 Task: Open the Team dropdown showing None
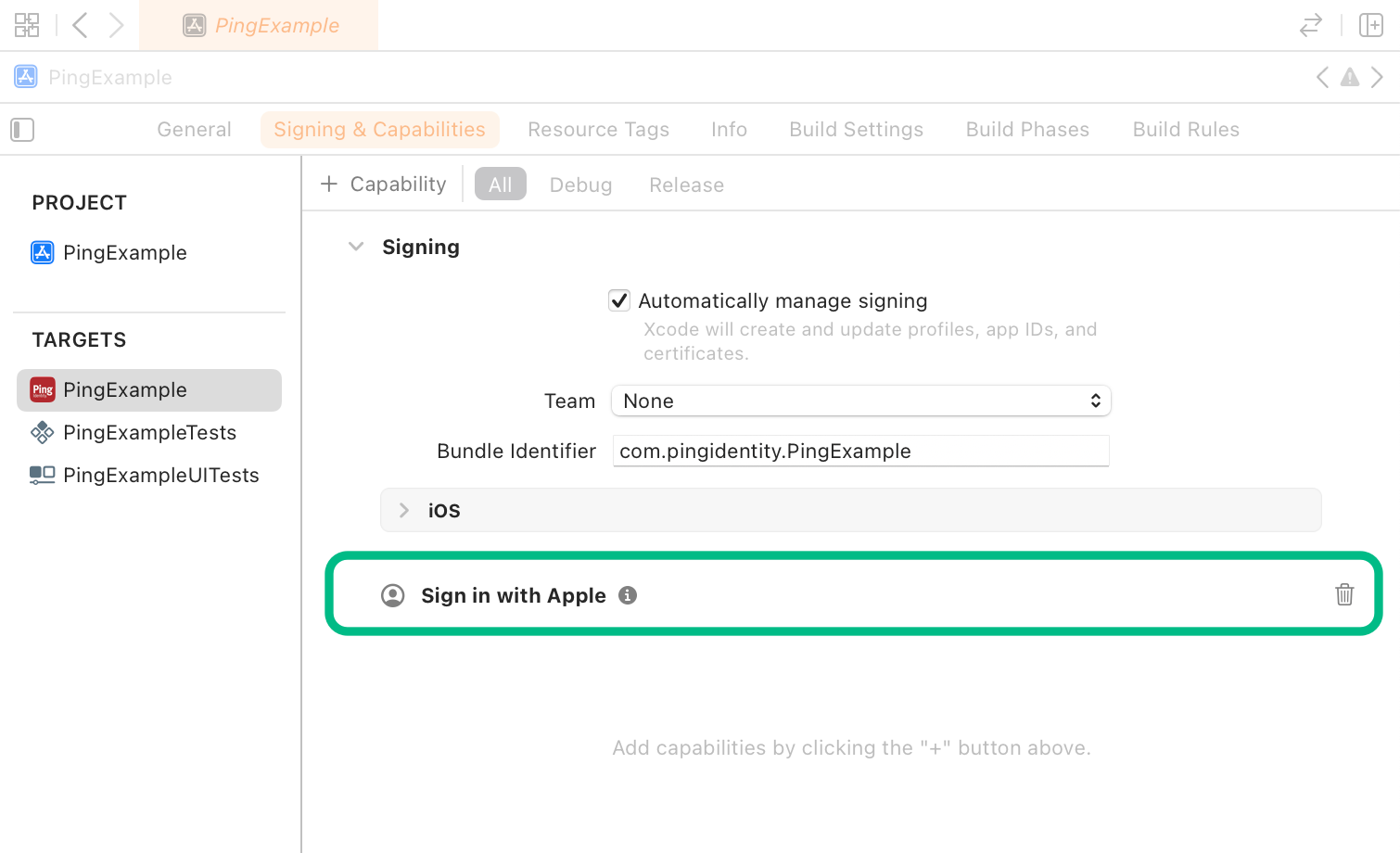click(860, 401)
